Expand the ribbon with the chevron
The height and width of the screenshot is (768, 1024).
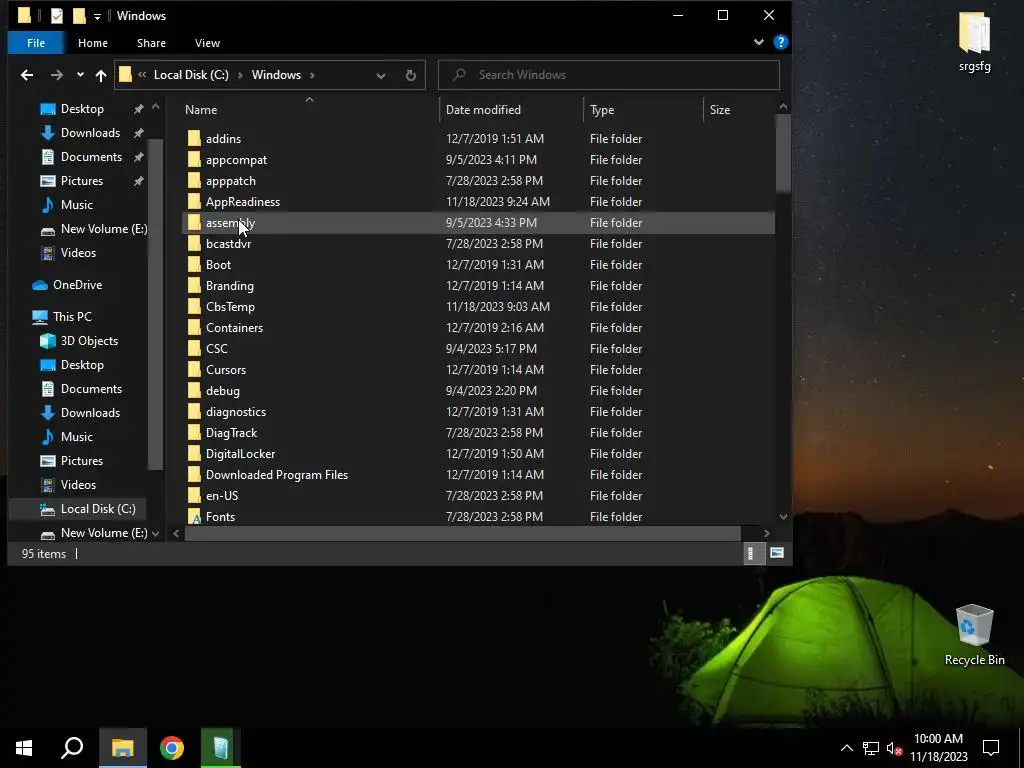[x=758, y=42]
